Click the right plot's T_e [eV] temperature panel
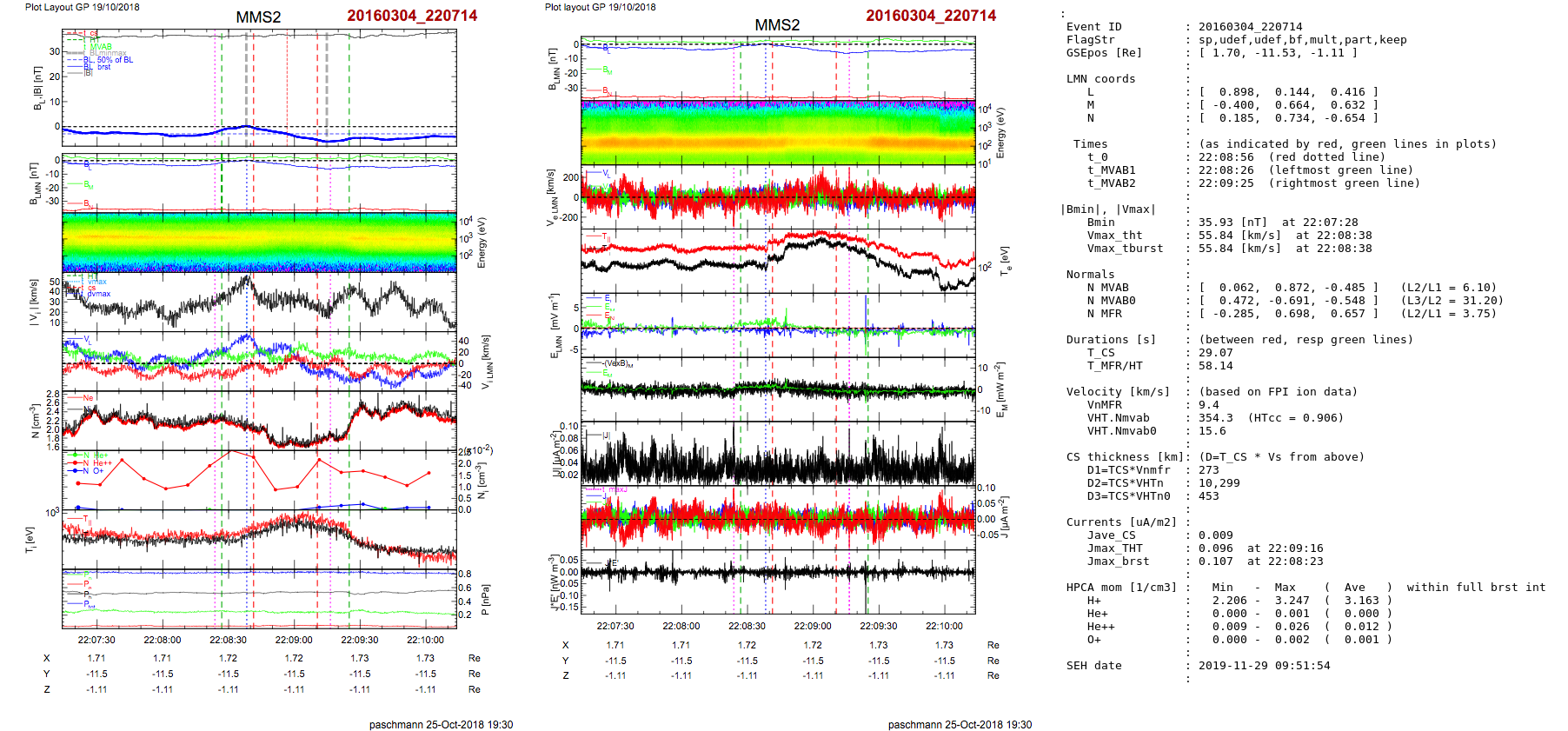Viewport: 1568px width, 731px height. (777, 261)
